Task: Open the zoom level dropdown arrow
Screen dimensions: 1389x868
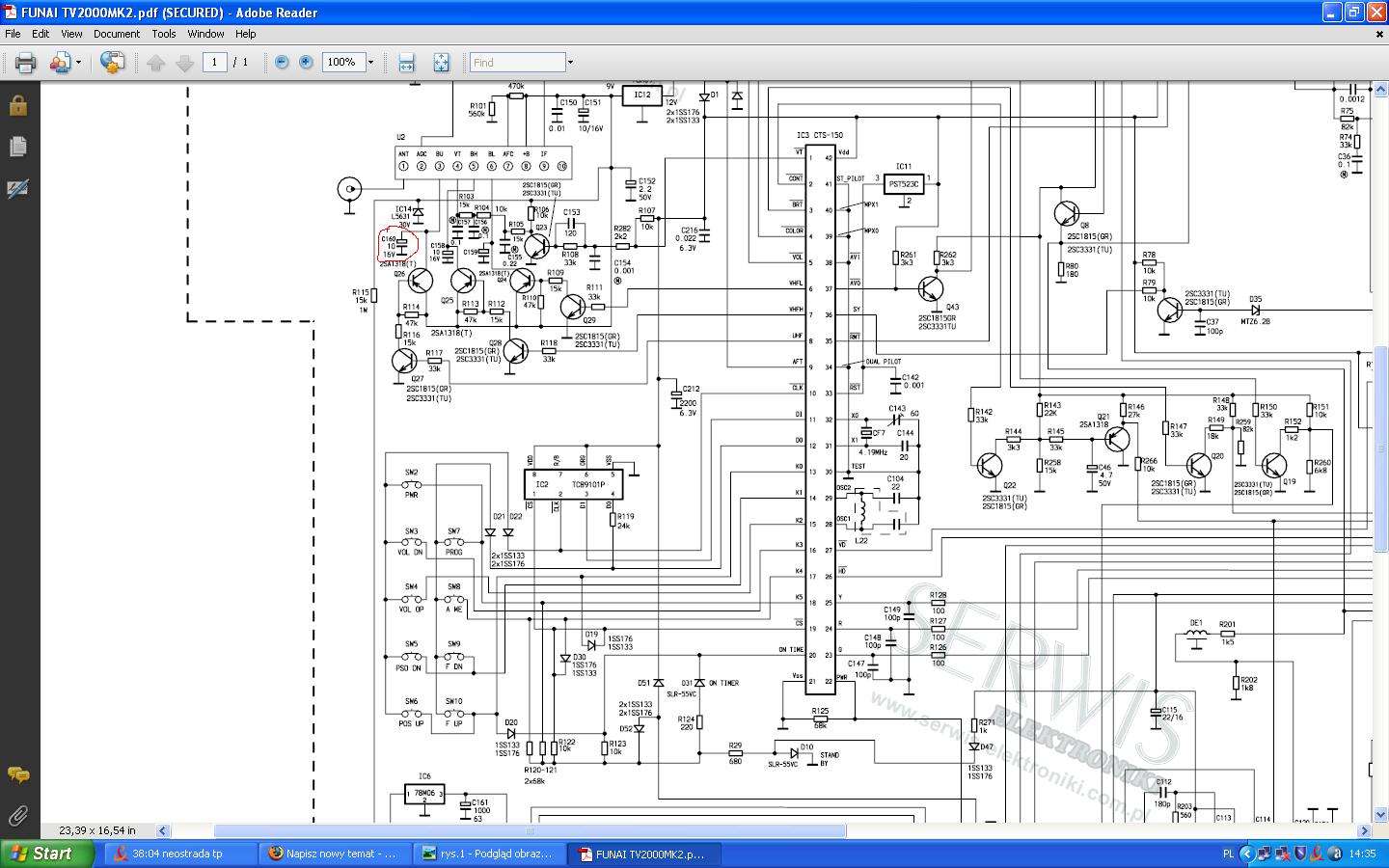Action: click(370, 63)
